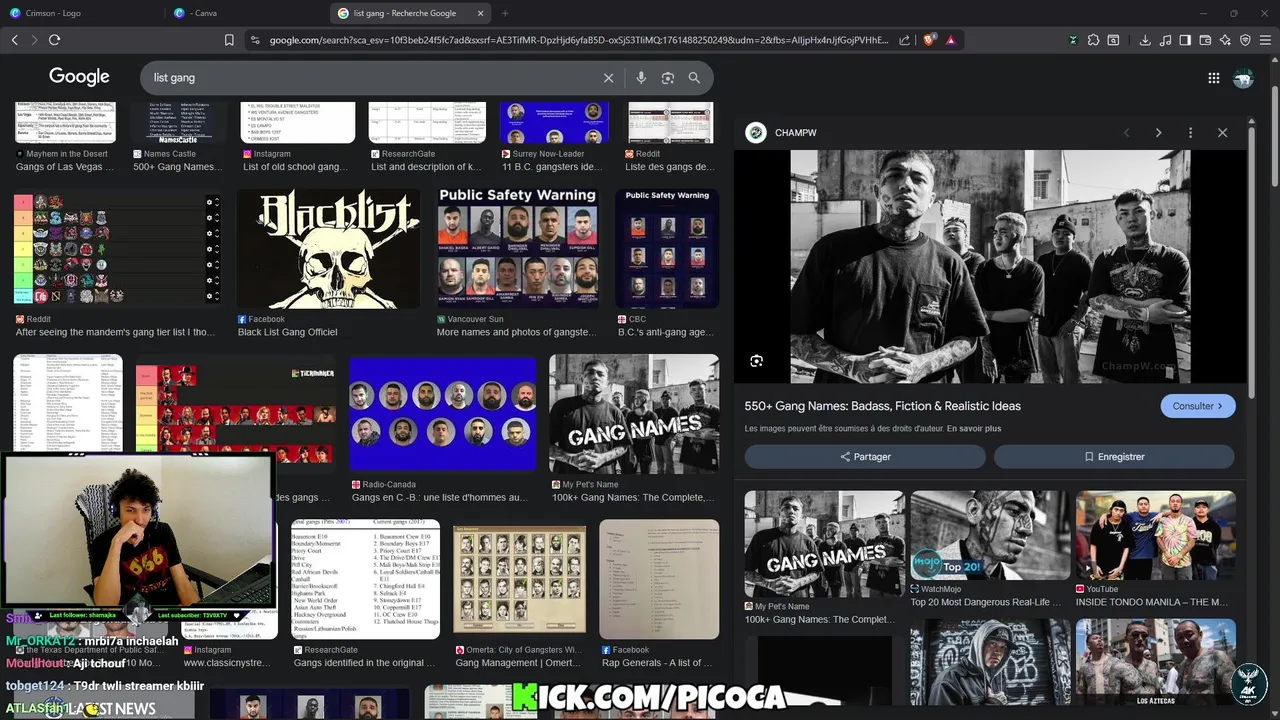Switch to the Canva tab
The image size is (1280, 720).
click(245, 13)
